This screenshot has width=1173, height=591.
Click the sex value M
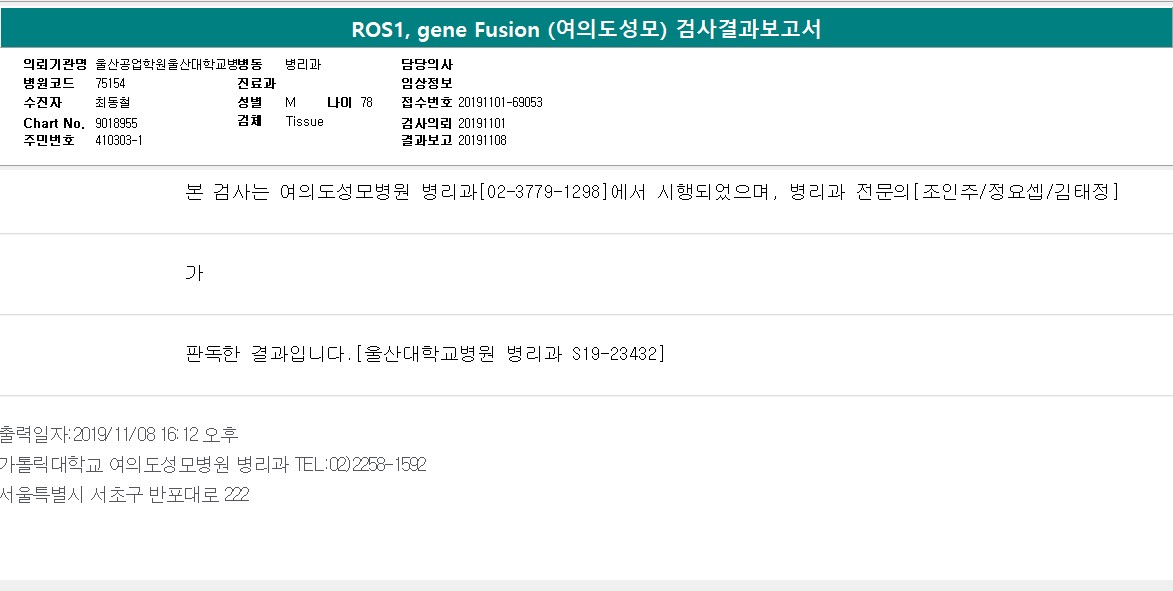pos(291,102)
